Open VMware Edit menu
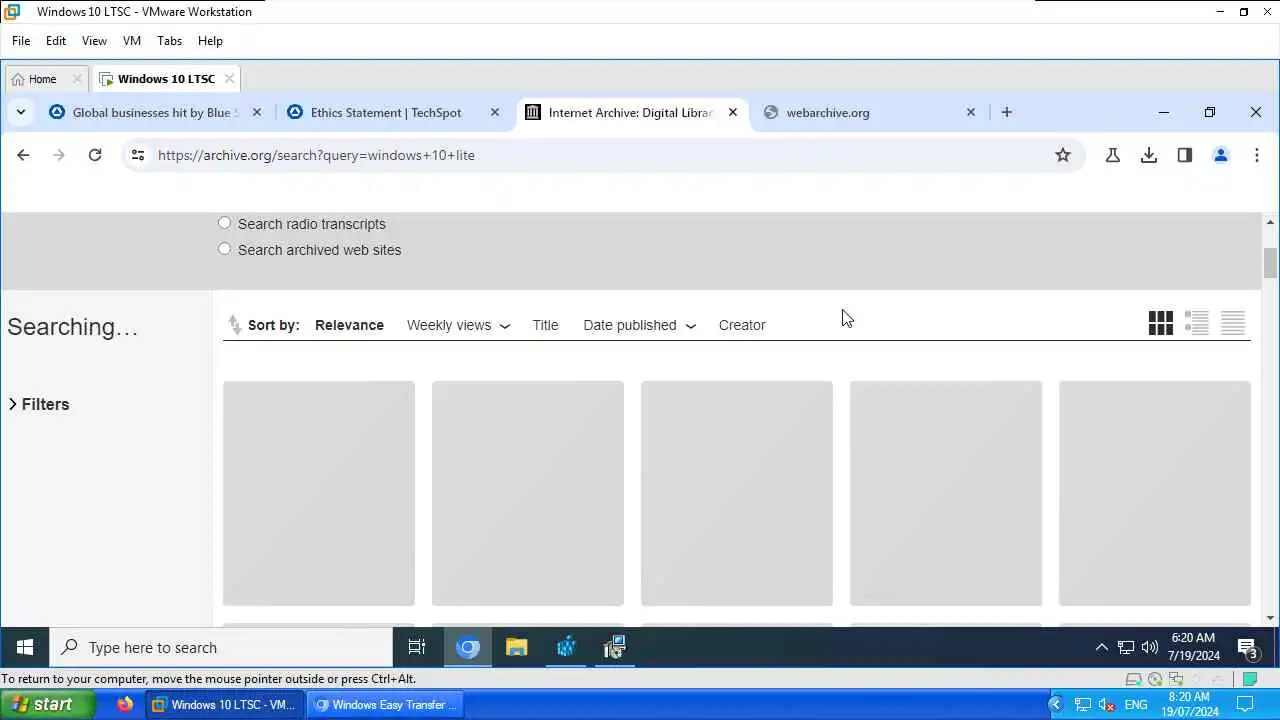The image size is (1280, 720). pyautogui.click(x=56, y=41)
